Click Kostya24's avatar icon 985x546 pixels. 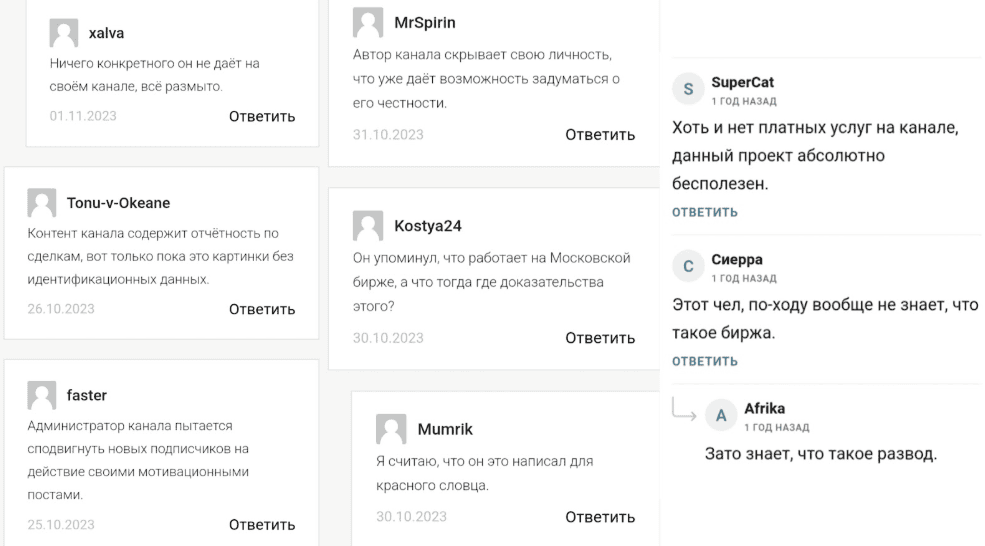(x=368, y=225)
